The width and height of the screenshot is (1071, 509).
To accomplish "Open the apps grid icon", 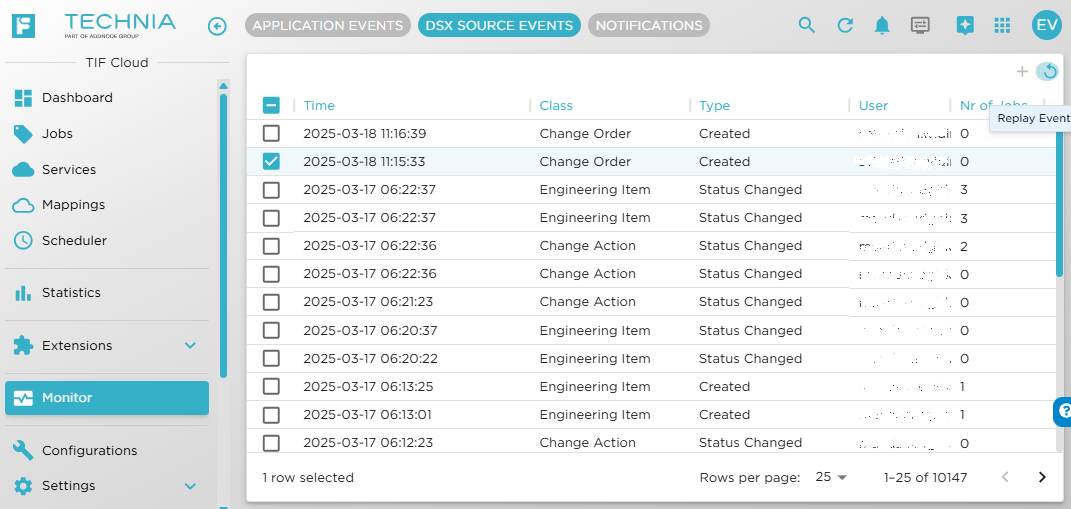I will (1002, 26).
